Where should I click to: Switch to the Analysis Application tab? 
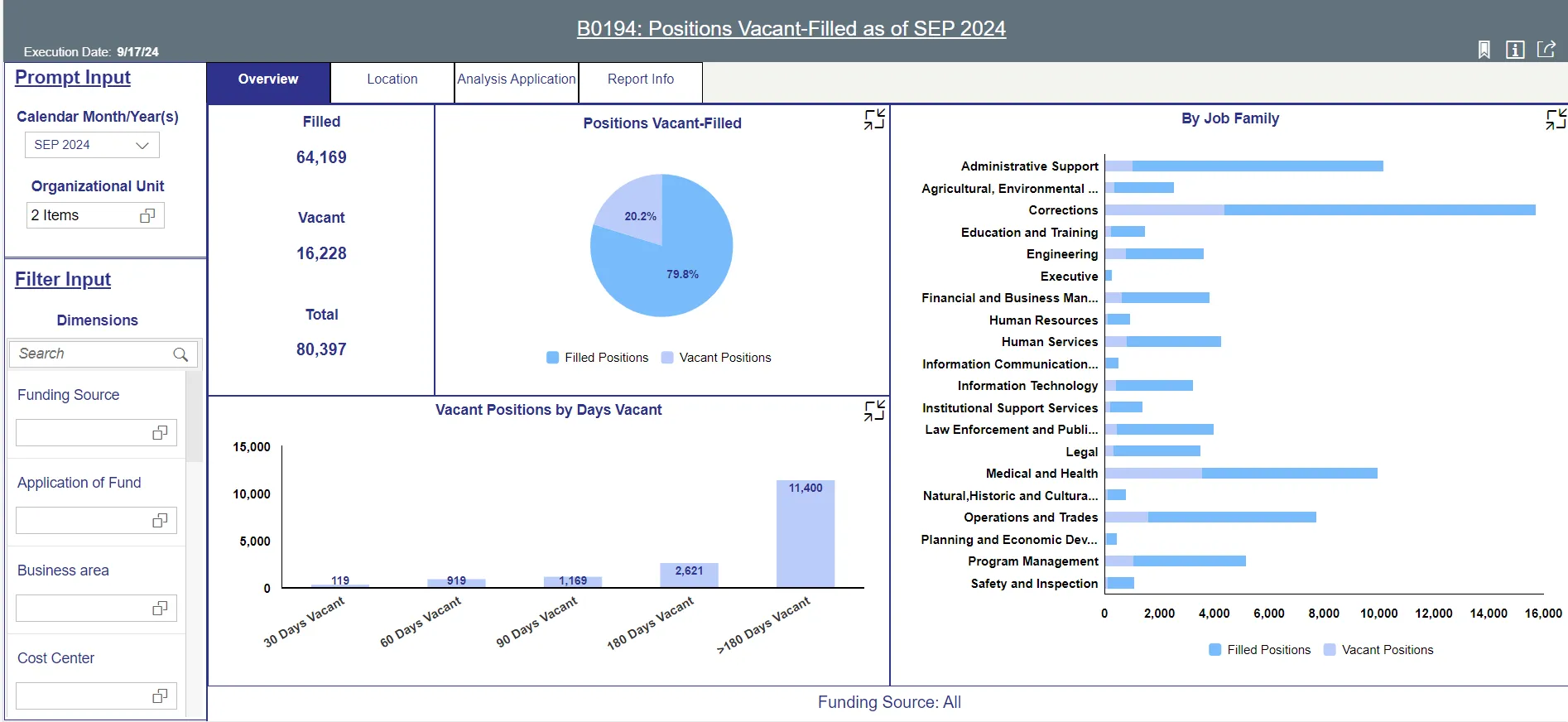coord(516,79)
